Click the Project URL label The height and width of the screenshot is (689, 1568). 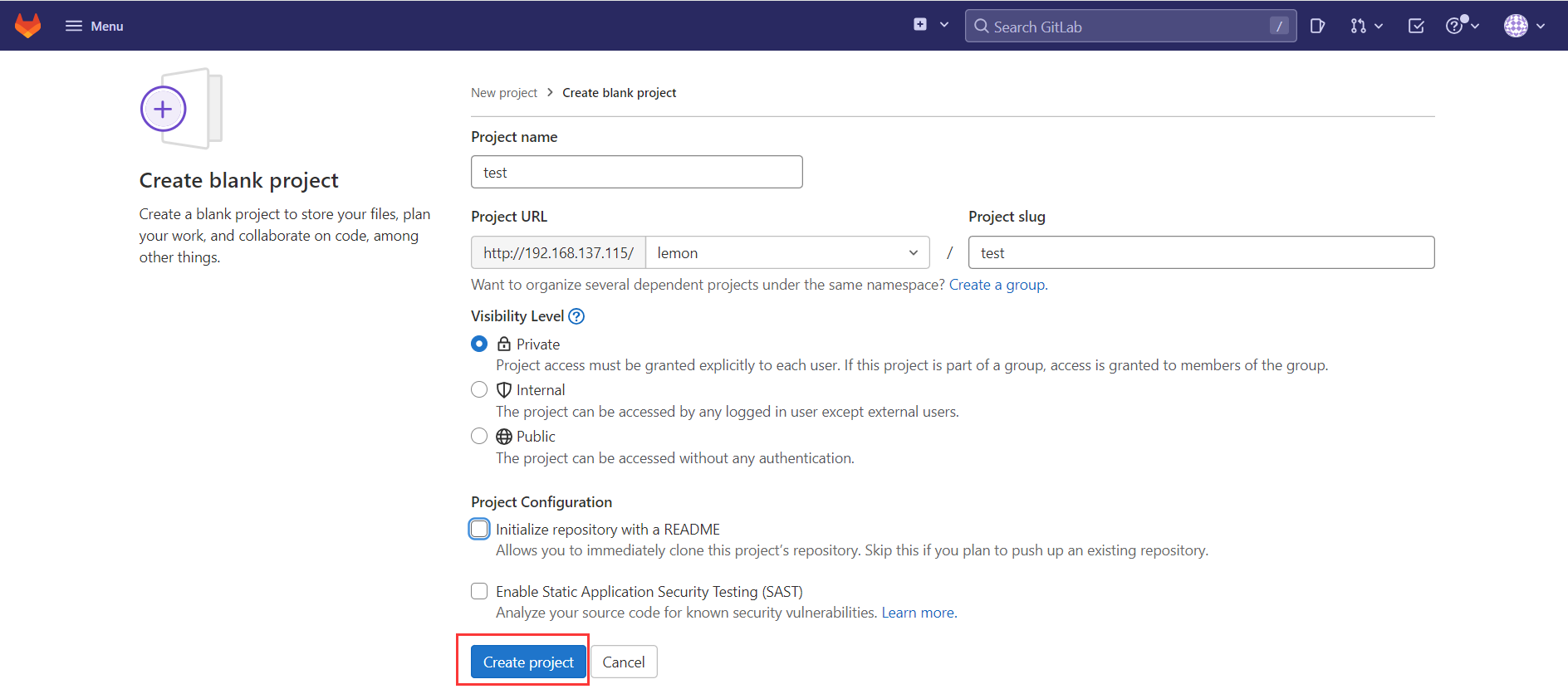(x=509, y=217)
